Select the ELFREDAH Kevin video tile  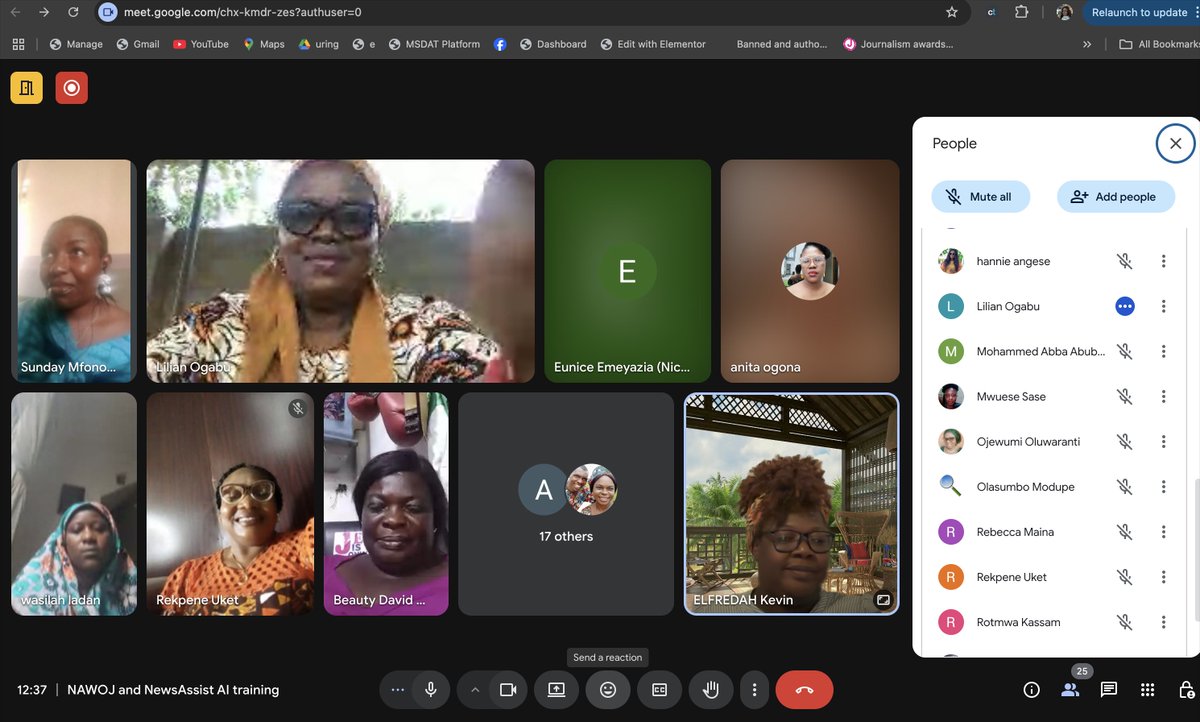pyautogui.click(x=791, y=503)
